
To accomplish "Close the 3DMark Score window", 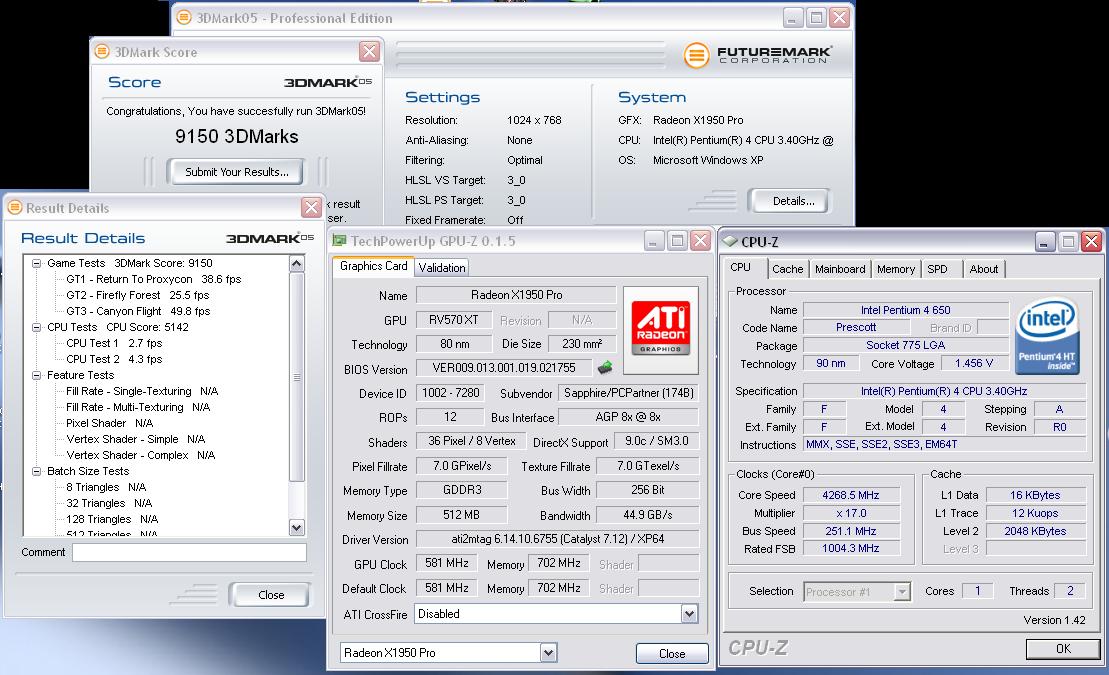I will (x=369, y=51).
